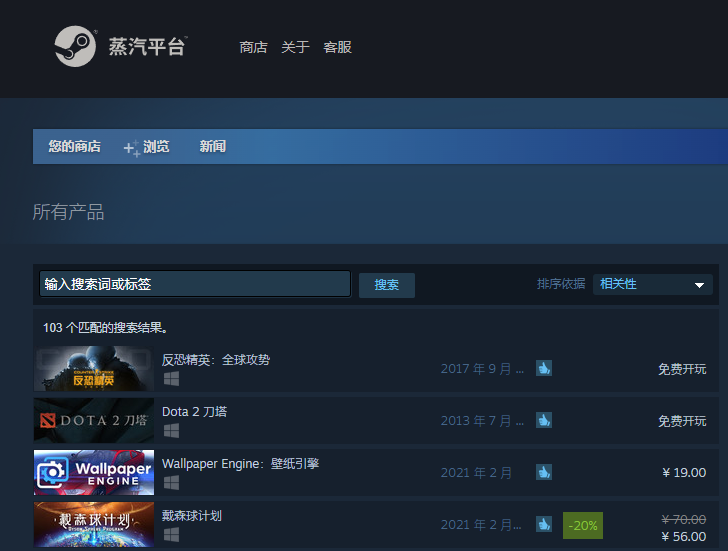The height and width of the screenshot is (551, 728).
Task: Click review thumbs-up icon for 戴森球计划
Action: click(544, 524)
